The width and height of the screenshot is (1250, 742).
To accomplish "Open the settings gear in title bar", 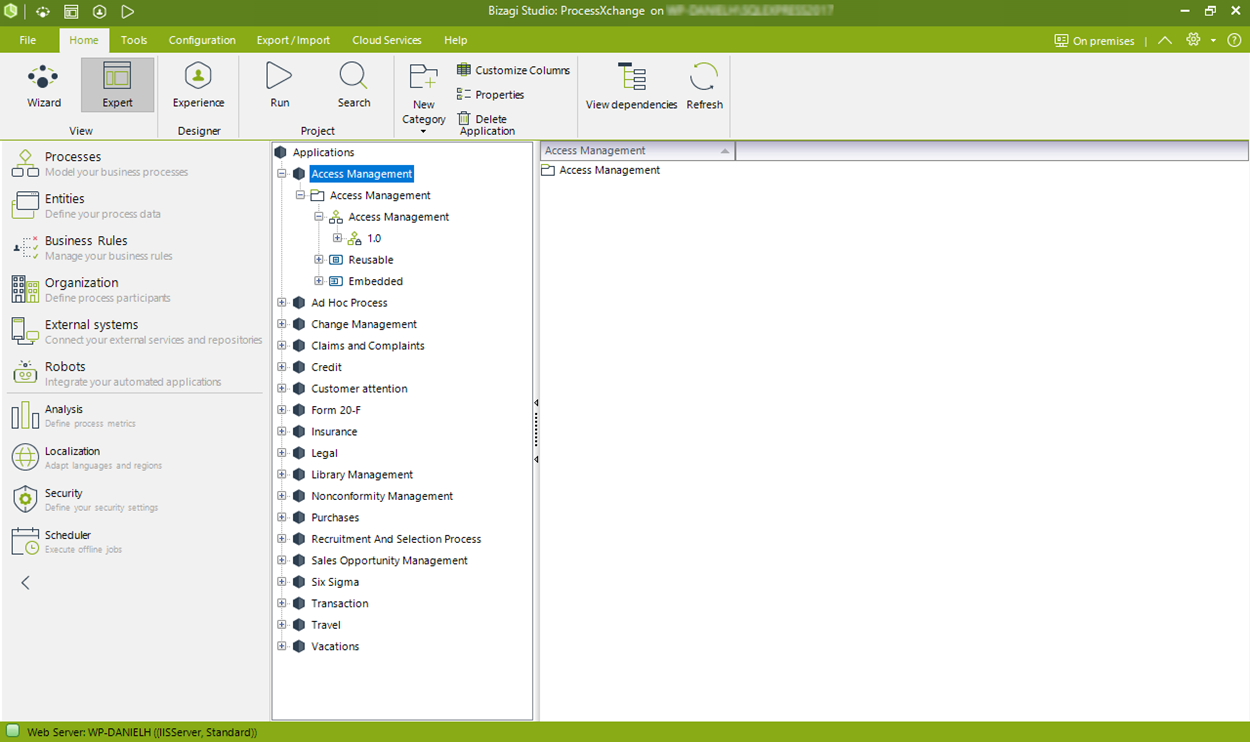I will point(1193,40).
